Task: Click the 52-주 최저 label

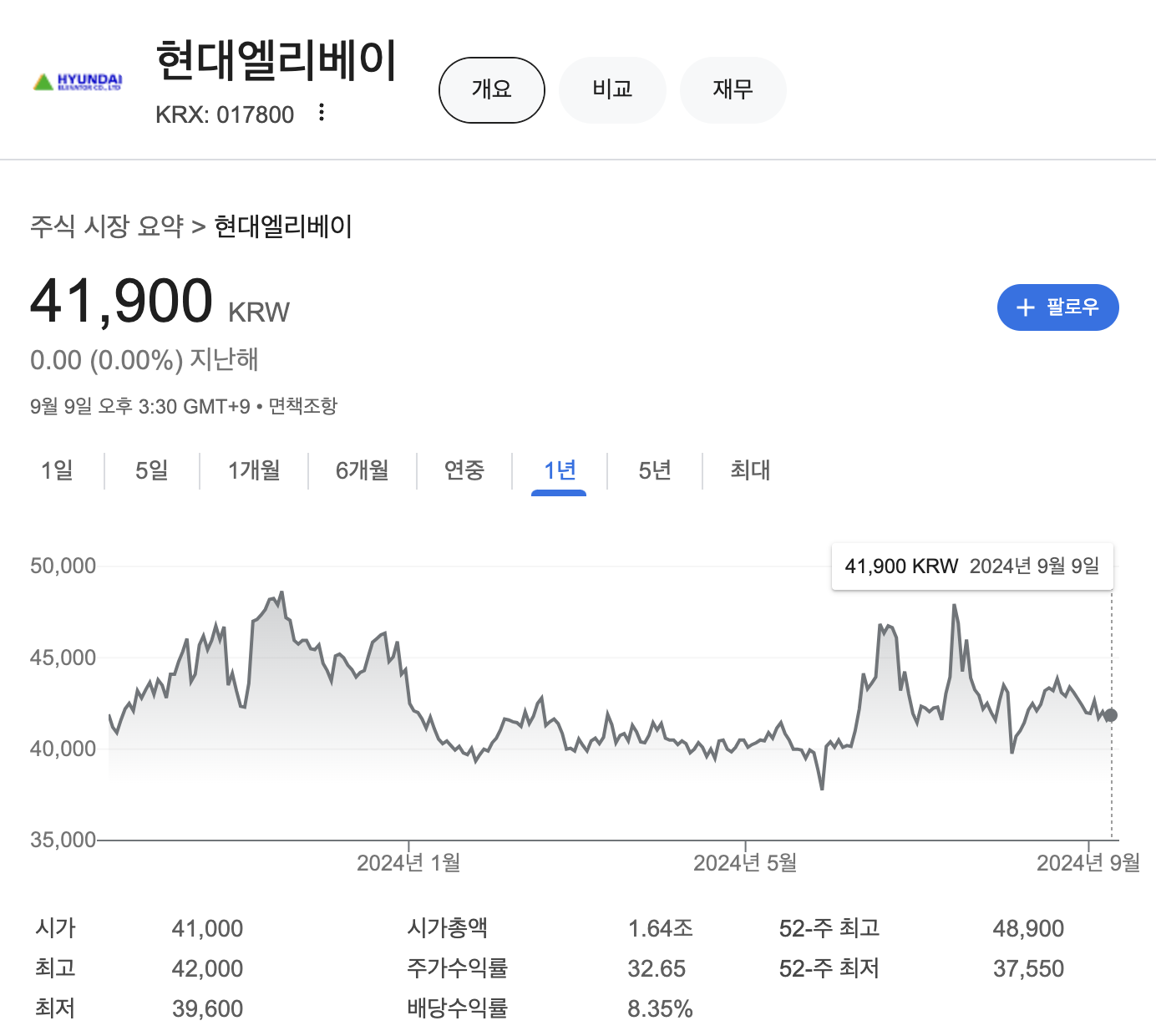Action: [x=829, y=968]
